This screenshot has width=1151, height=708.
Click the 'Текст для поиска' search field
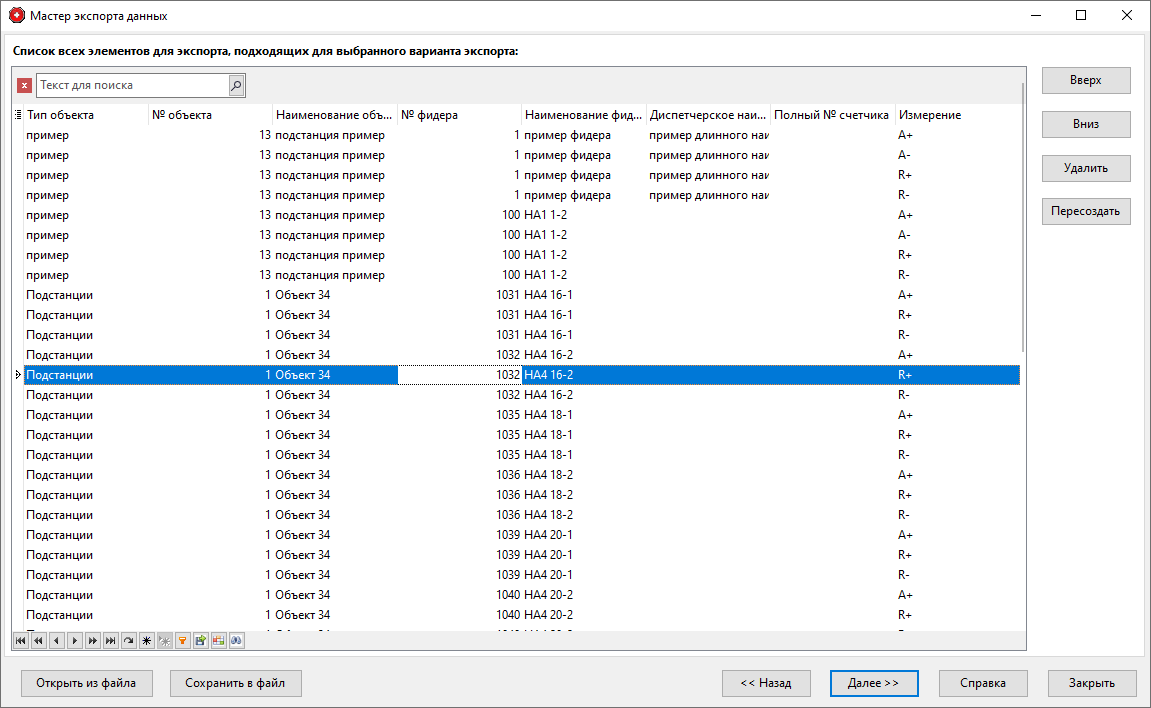tap(132, 86)
